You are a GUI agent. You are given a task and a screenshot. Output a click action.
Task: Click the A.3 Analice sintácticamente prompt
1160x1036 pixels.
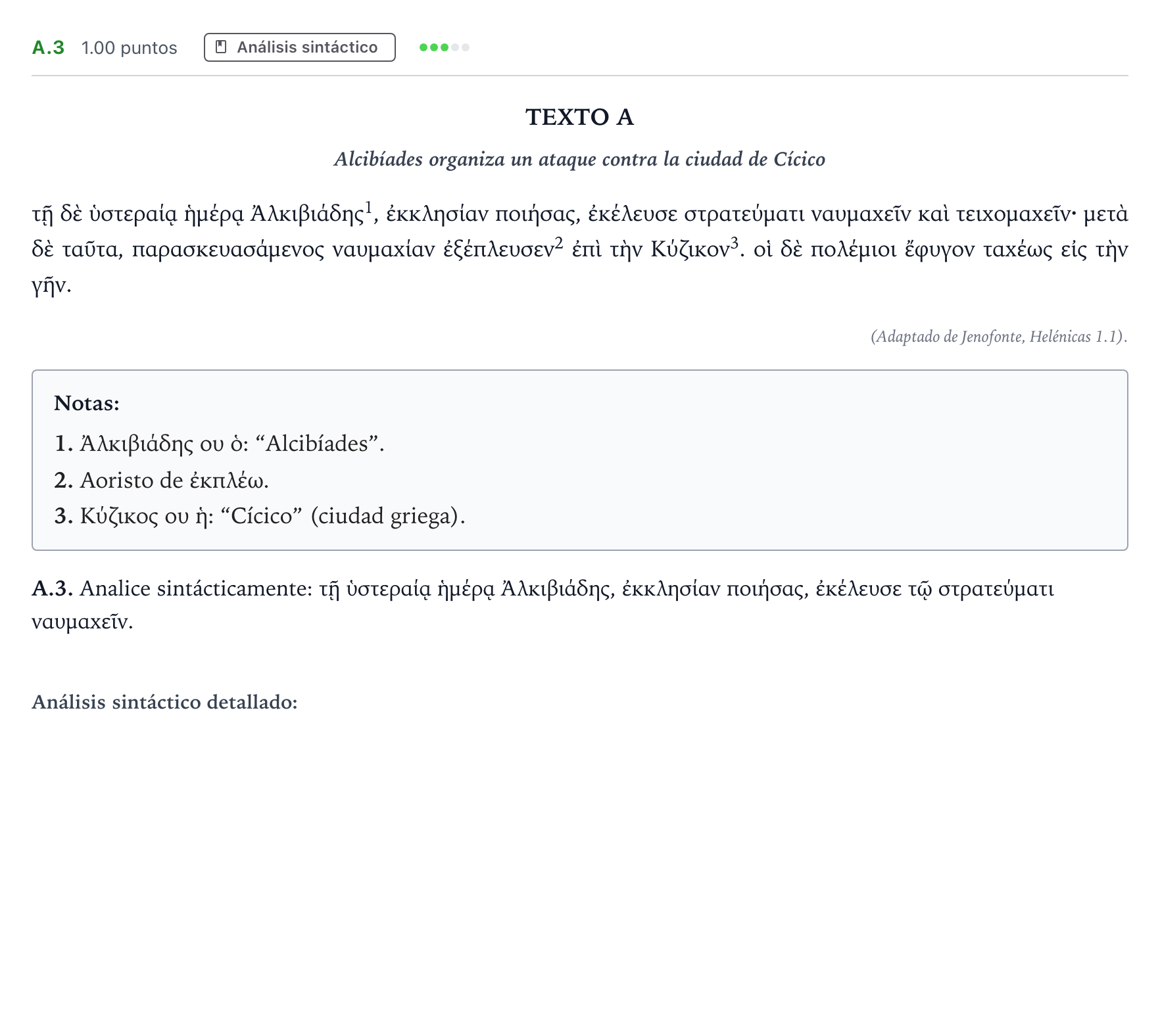coord(543,605)
